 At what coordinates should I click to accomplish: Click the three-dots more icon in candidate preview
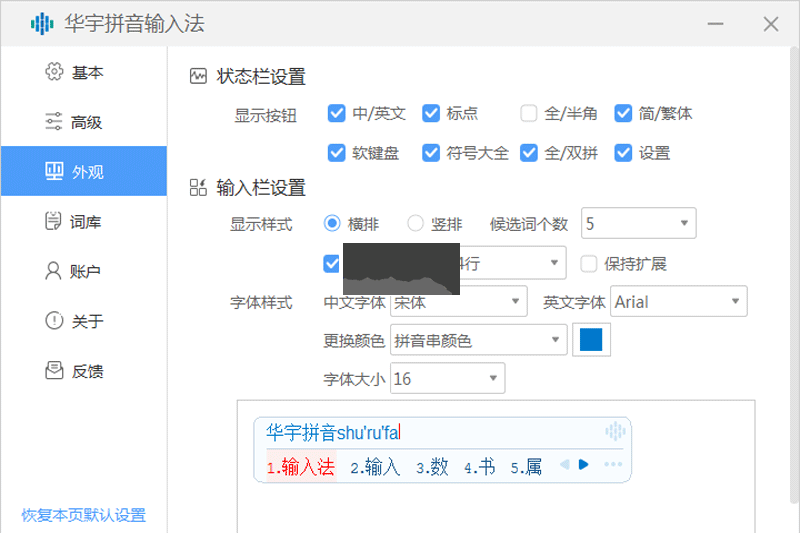(x=613, y=464)
